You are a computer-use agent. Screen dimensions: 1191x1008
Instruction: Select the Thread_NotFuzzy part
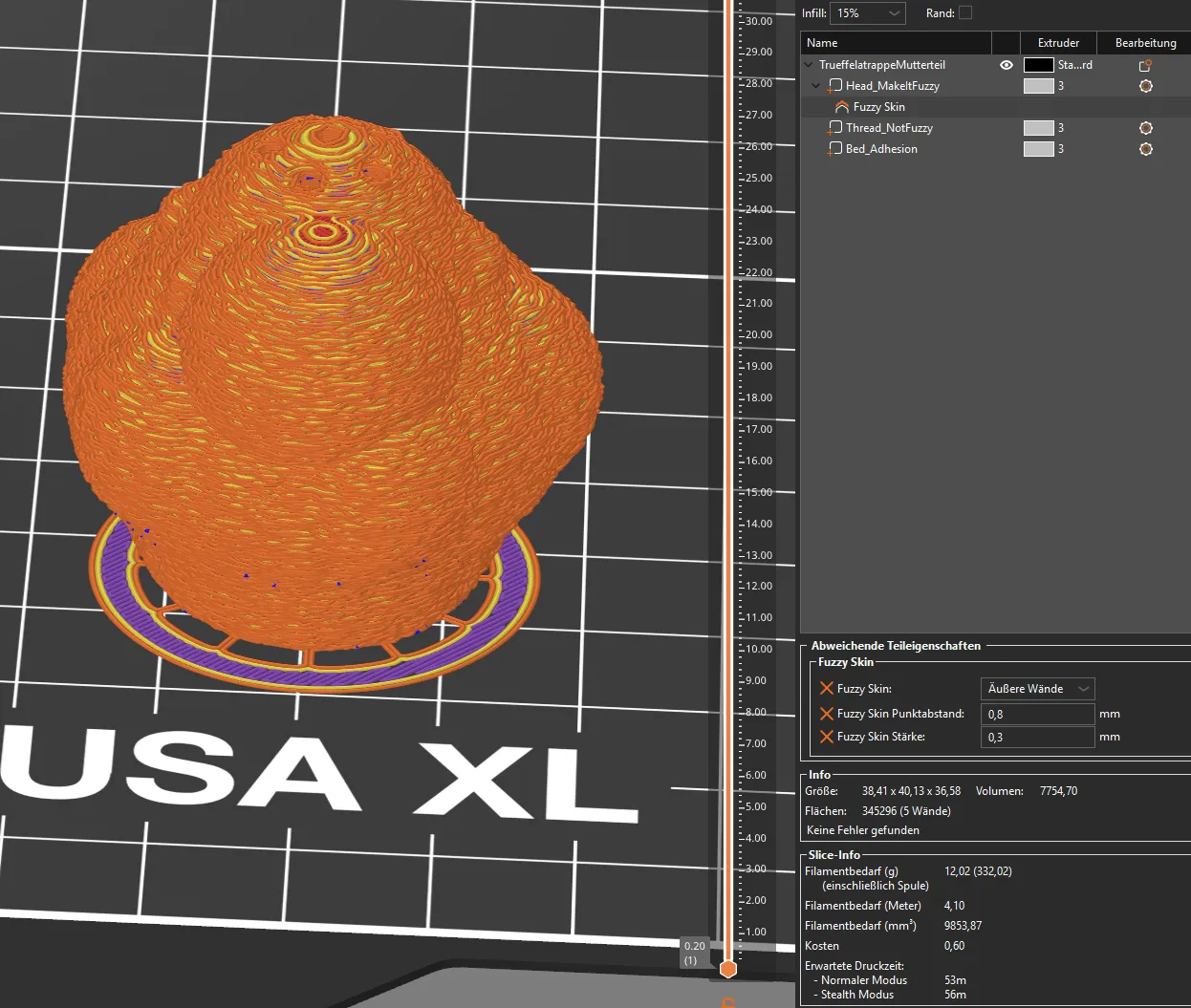pos(889,128)
